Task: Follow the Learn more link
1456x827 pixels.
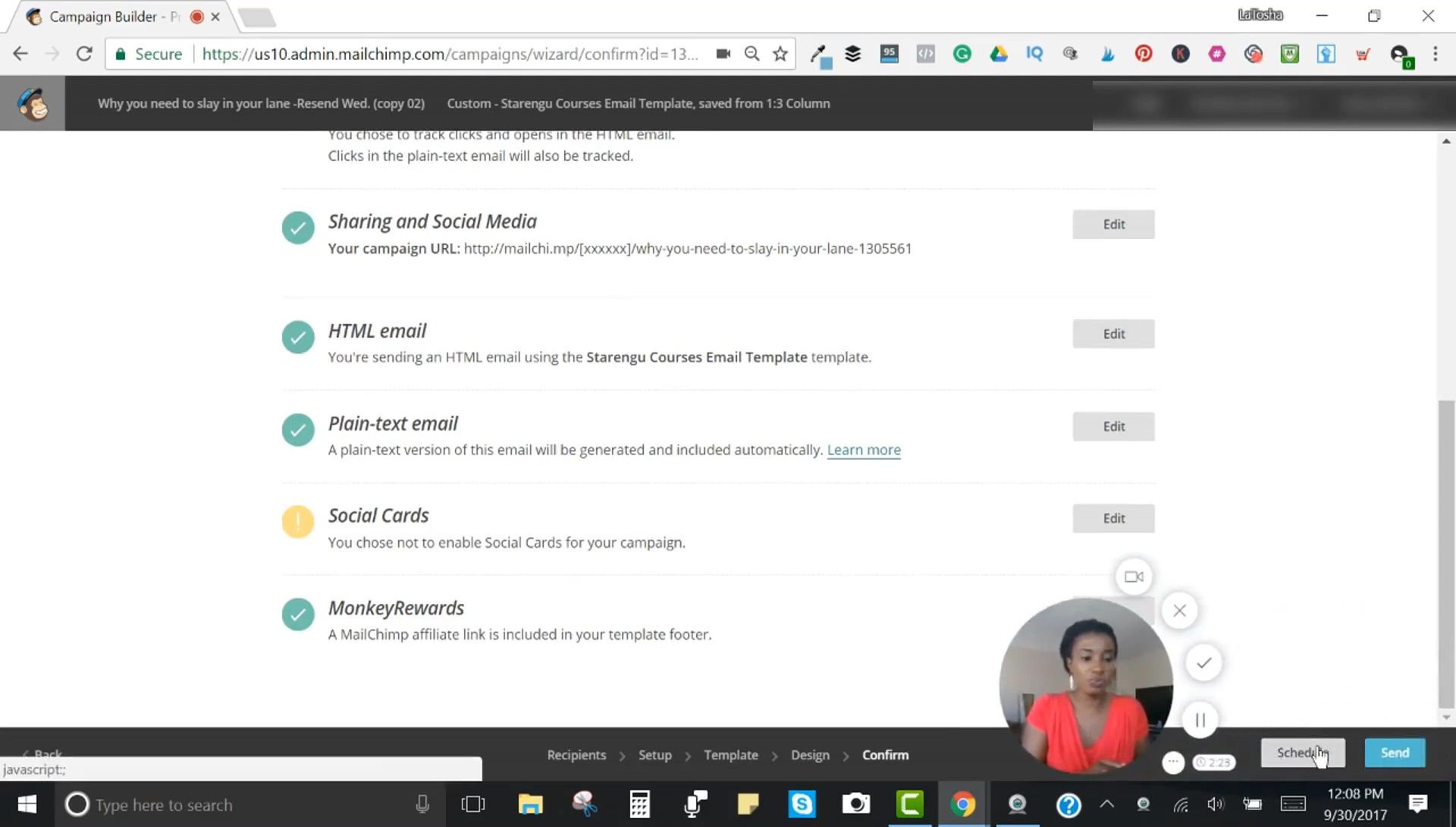Action: 864,450
